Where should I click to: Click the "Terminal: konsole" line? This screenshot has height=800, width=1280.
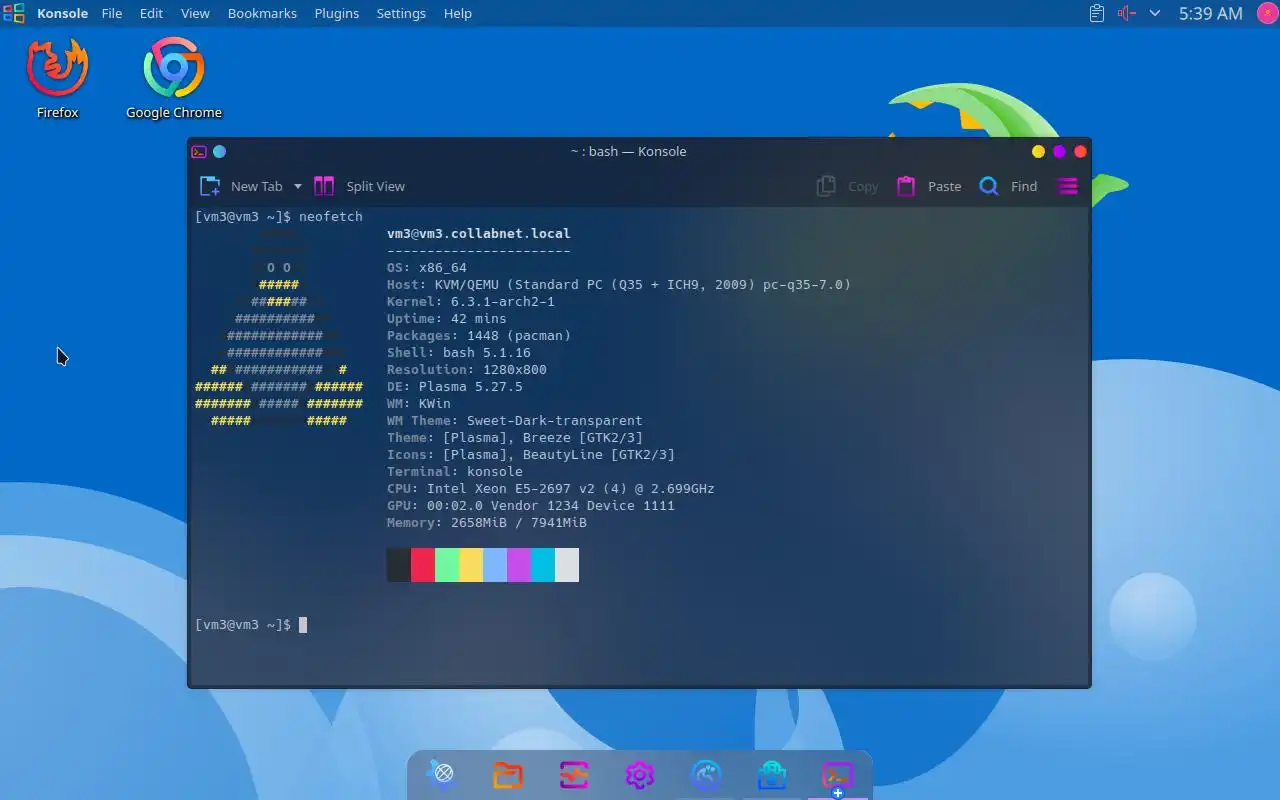click(x=455, y=472)
